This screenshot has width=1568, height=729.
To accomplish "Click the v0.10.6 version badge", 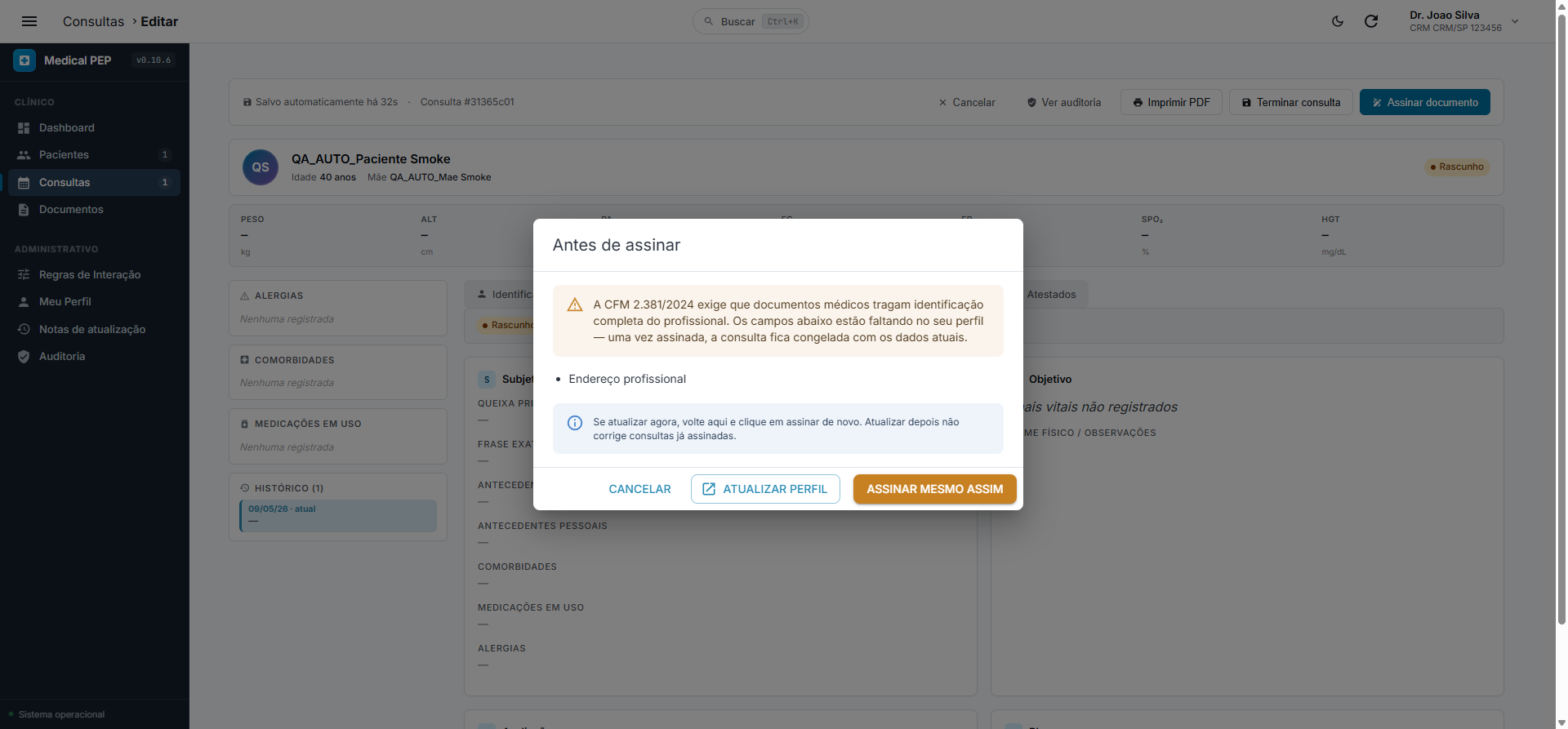I will (154, 60).
